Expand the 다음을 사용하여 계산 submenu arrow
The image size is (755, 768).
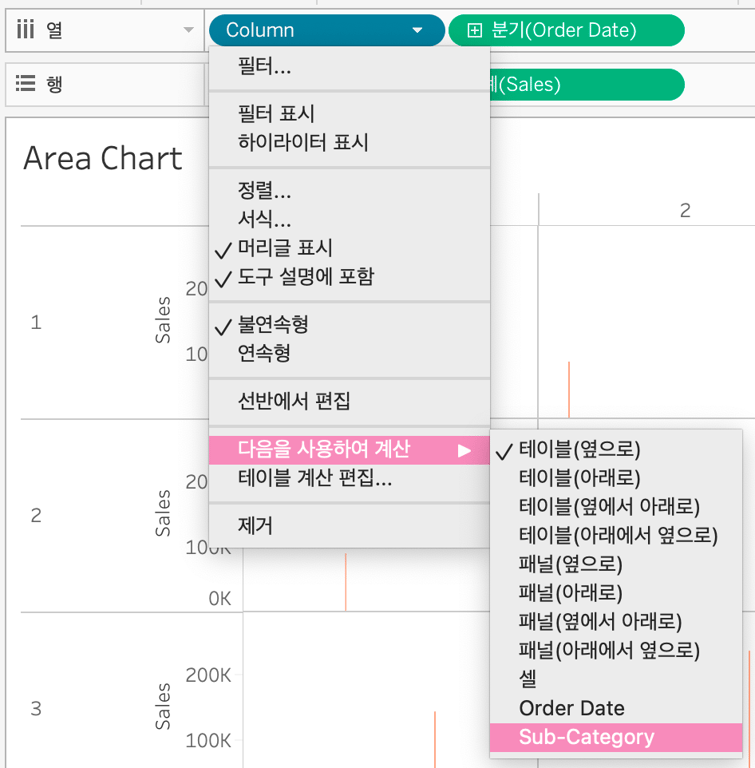[x=464, y=450]
